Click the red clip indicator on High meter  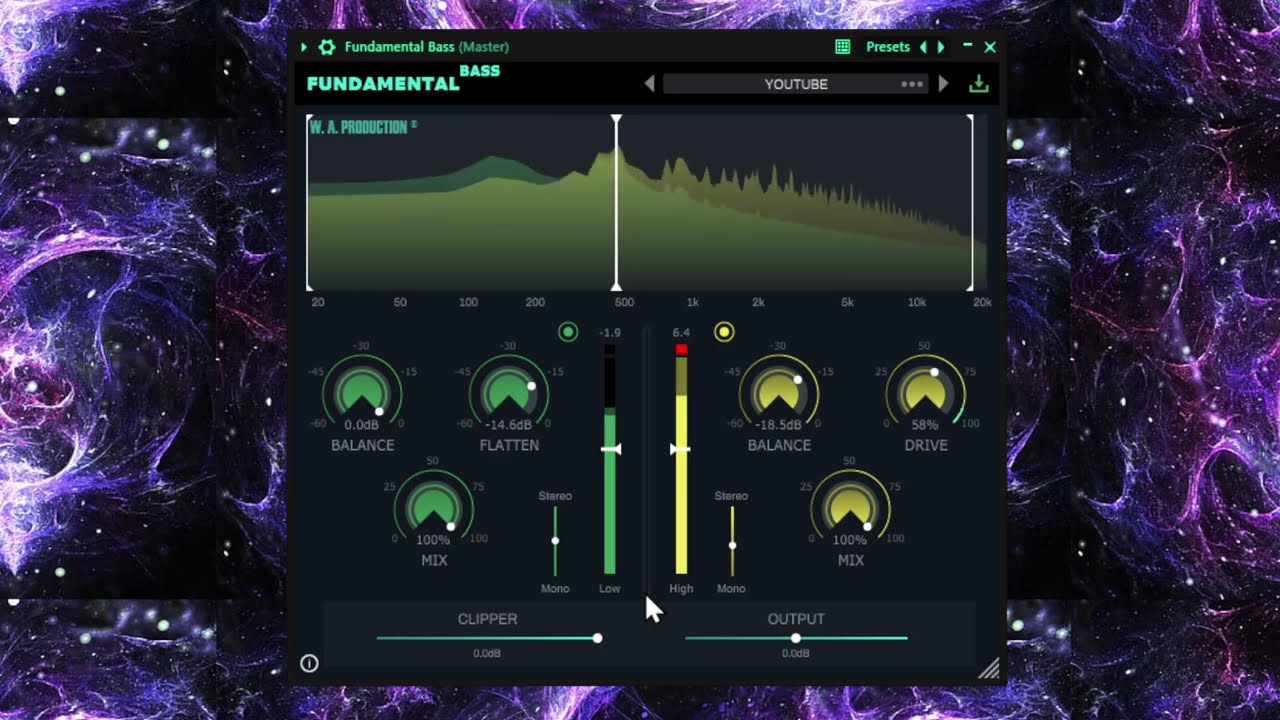point(682,349)
